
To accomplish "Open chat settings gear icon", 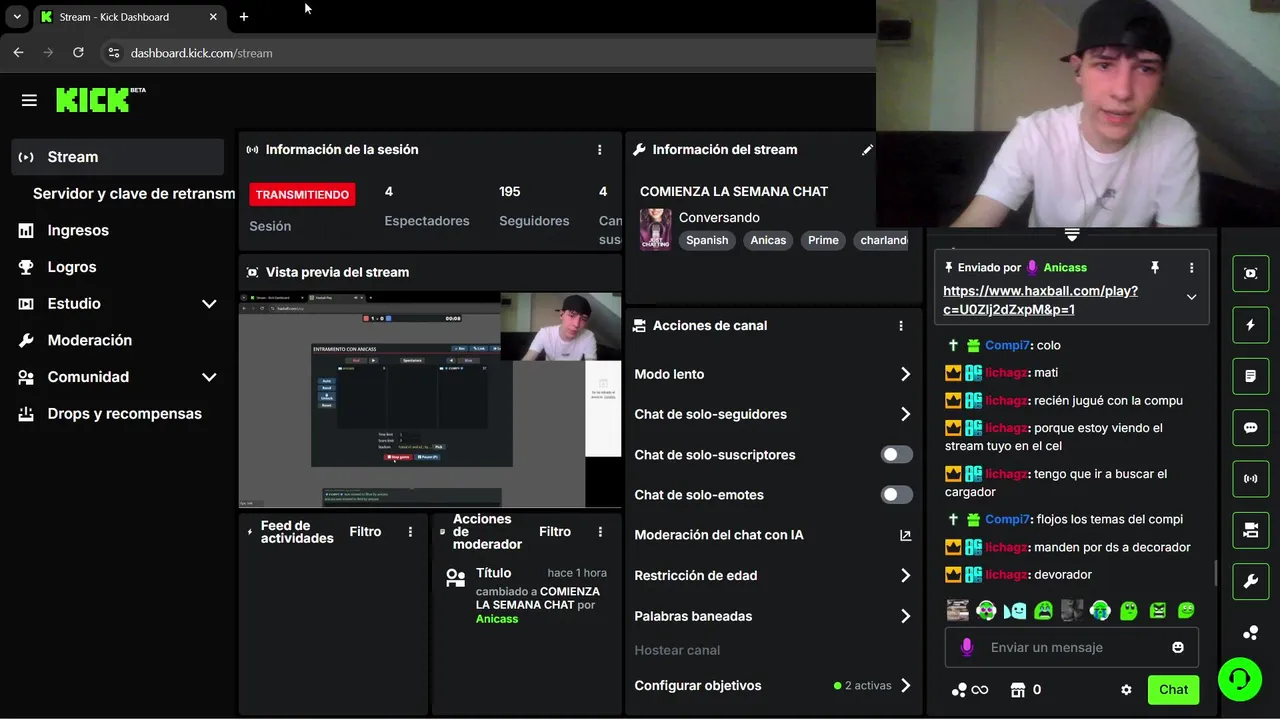I will pyautogui.click(x=1126, y=690).
